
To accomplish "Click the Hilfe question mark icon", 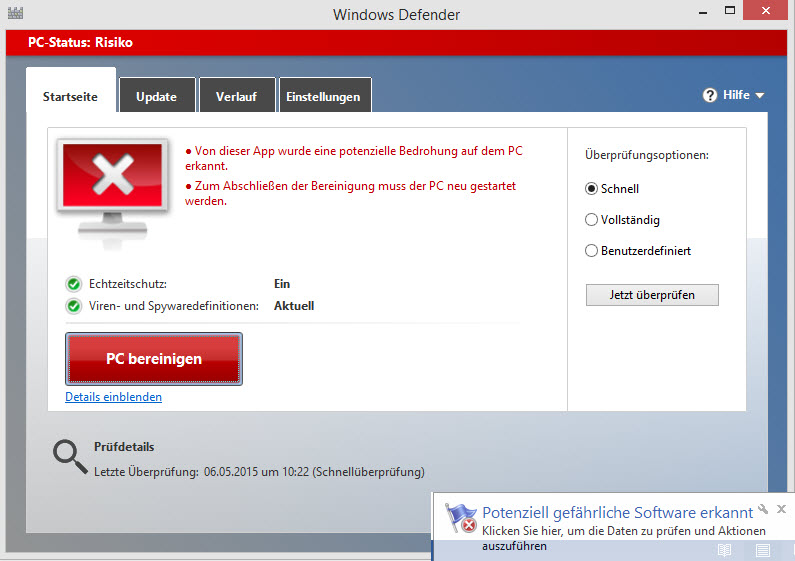I will point(710,95).
